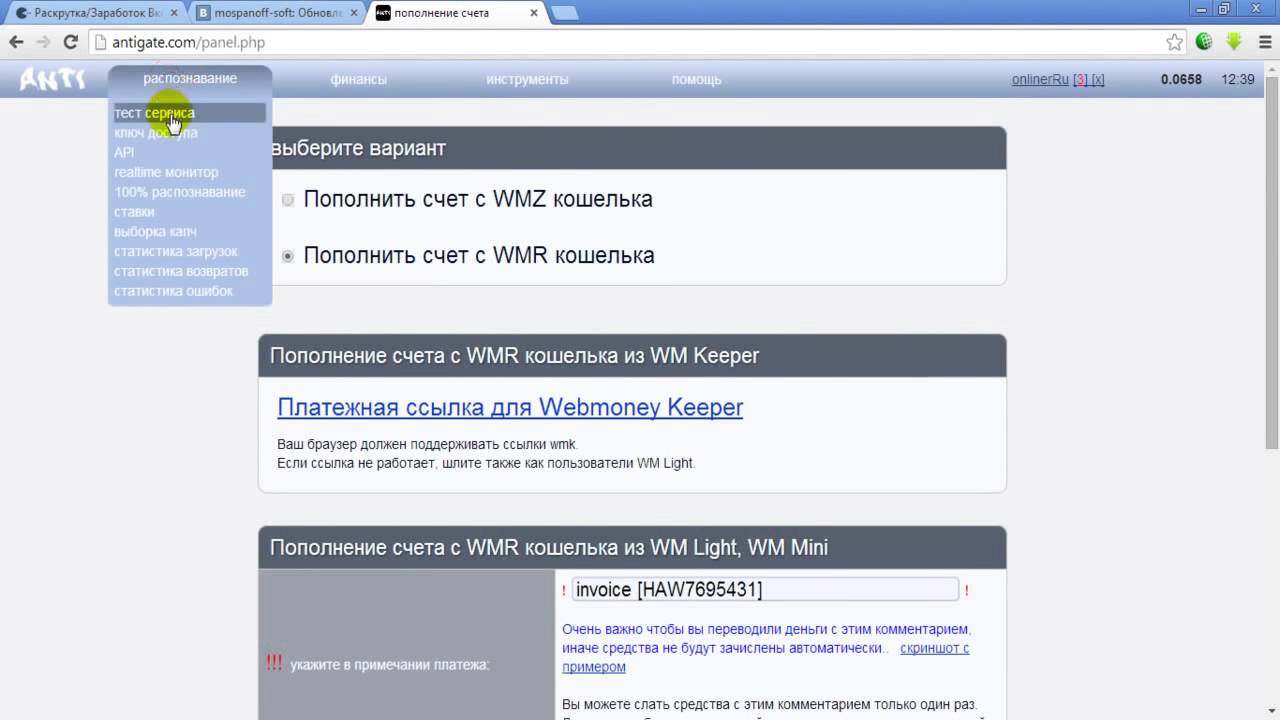Image resolution: width=1280 pixels, height=720 pixels.
Task: Select the 'API' menu entry
Action: pyautogui.click(x=124, y=152)
